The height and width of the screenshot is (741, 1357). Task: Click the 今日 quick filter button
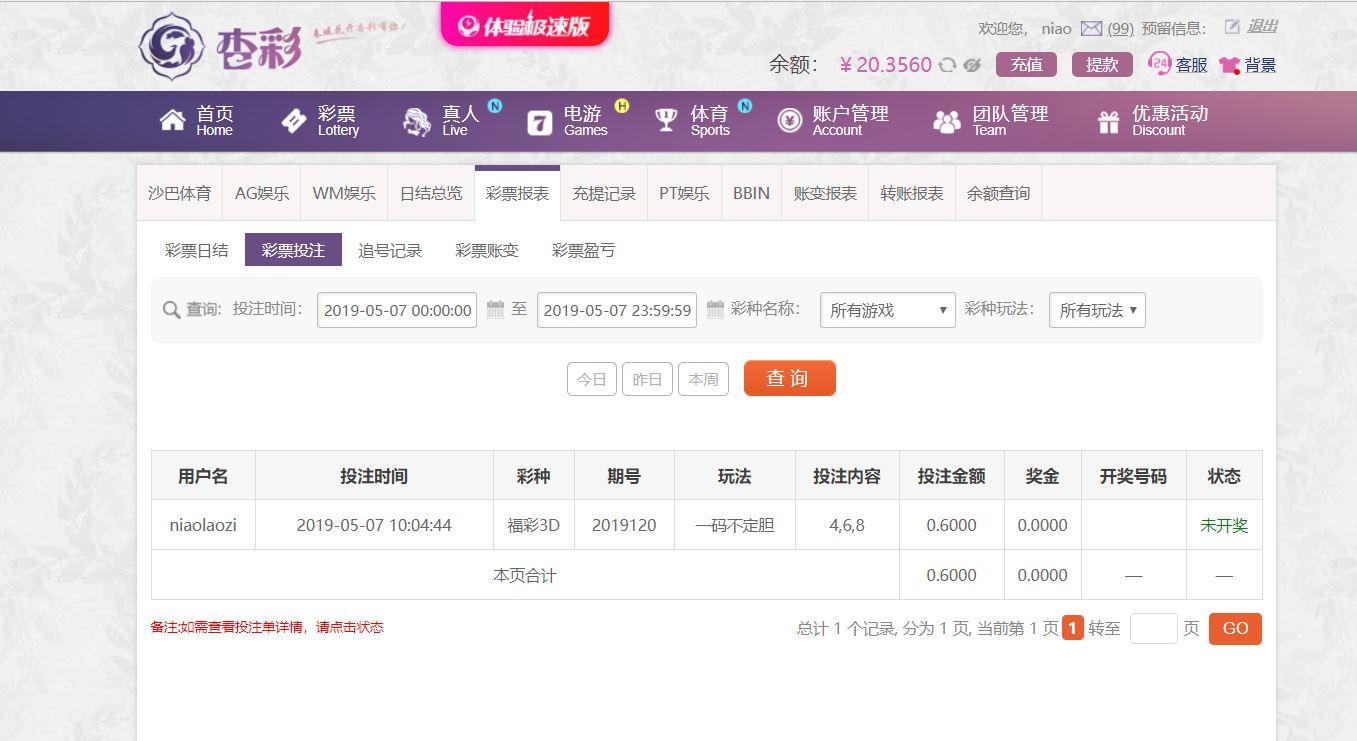click(x=592, y=379)
